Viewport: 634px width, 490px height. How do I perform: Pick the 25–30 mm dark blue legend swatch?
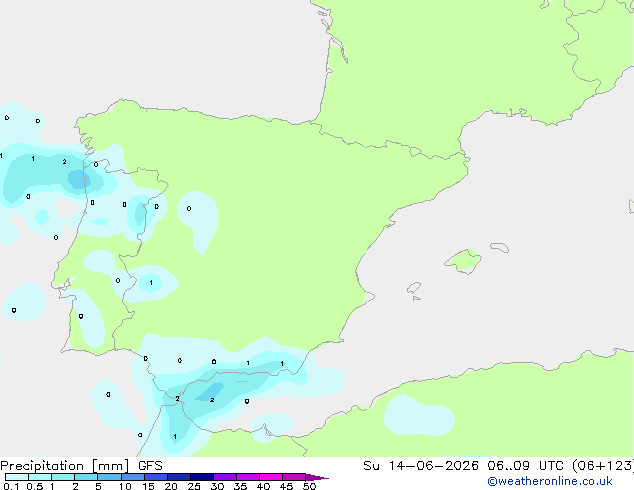tap(202, 477)
